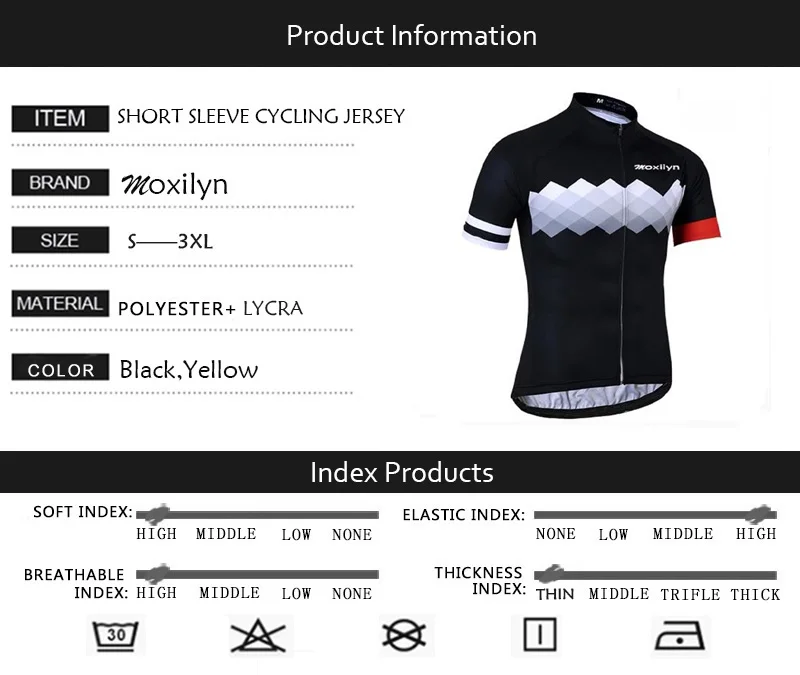Screen dimensions: 800x675
Task: Click the BRAND label box
Action: click(60, 182)
